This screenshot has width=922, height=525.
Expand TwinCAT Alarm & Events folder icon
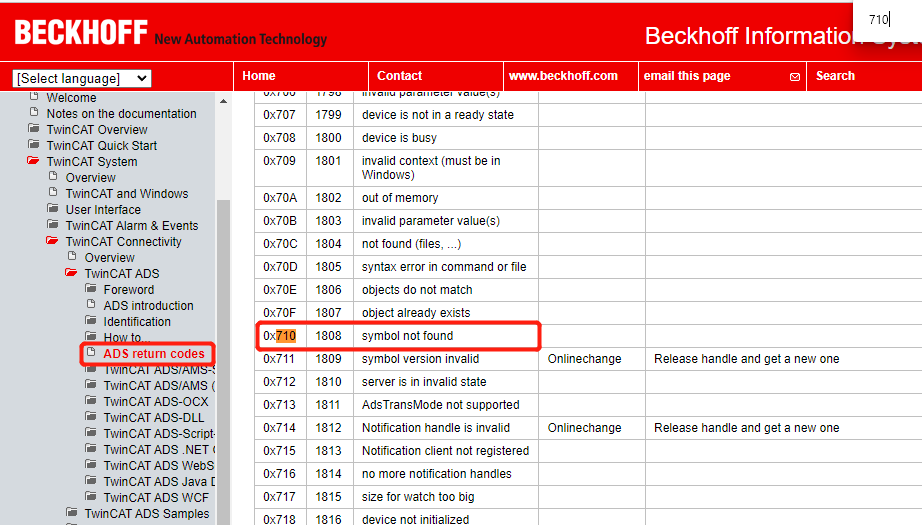53,224
